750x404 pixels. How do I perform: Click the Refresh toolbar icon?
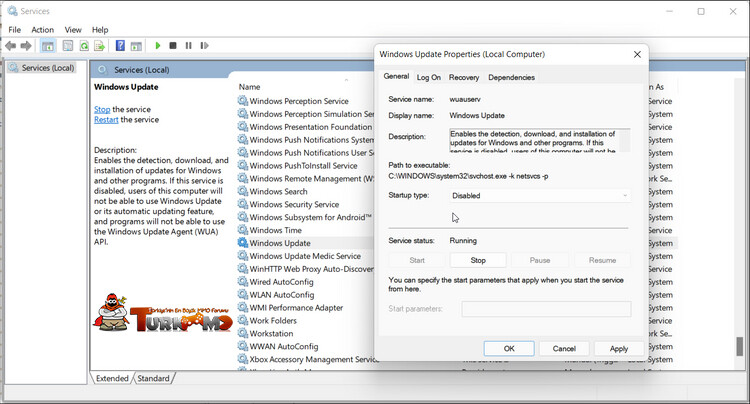[84, 46]
